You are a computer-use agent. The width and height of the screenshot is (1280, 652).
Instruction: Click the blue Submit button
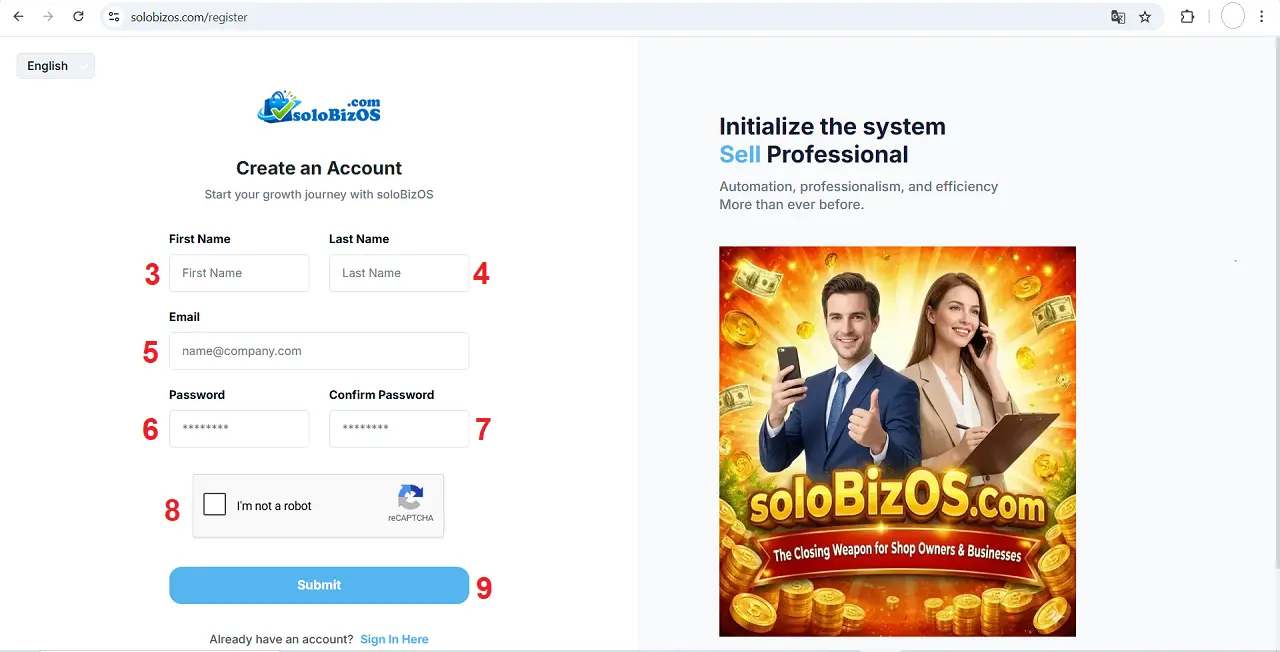tap(319, 585)
